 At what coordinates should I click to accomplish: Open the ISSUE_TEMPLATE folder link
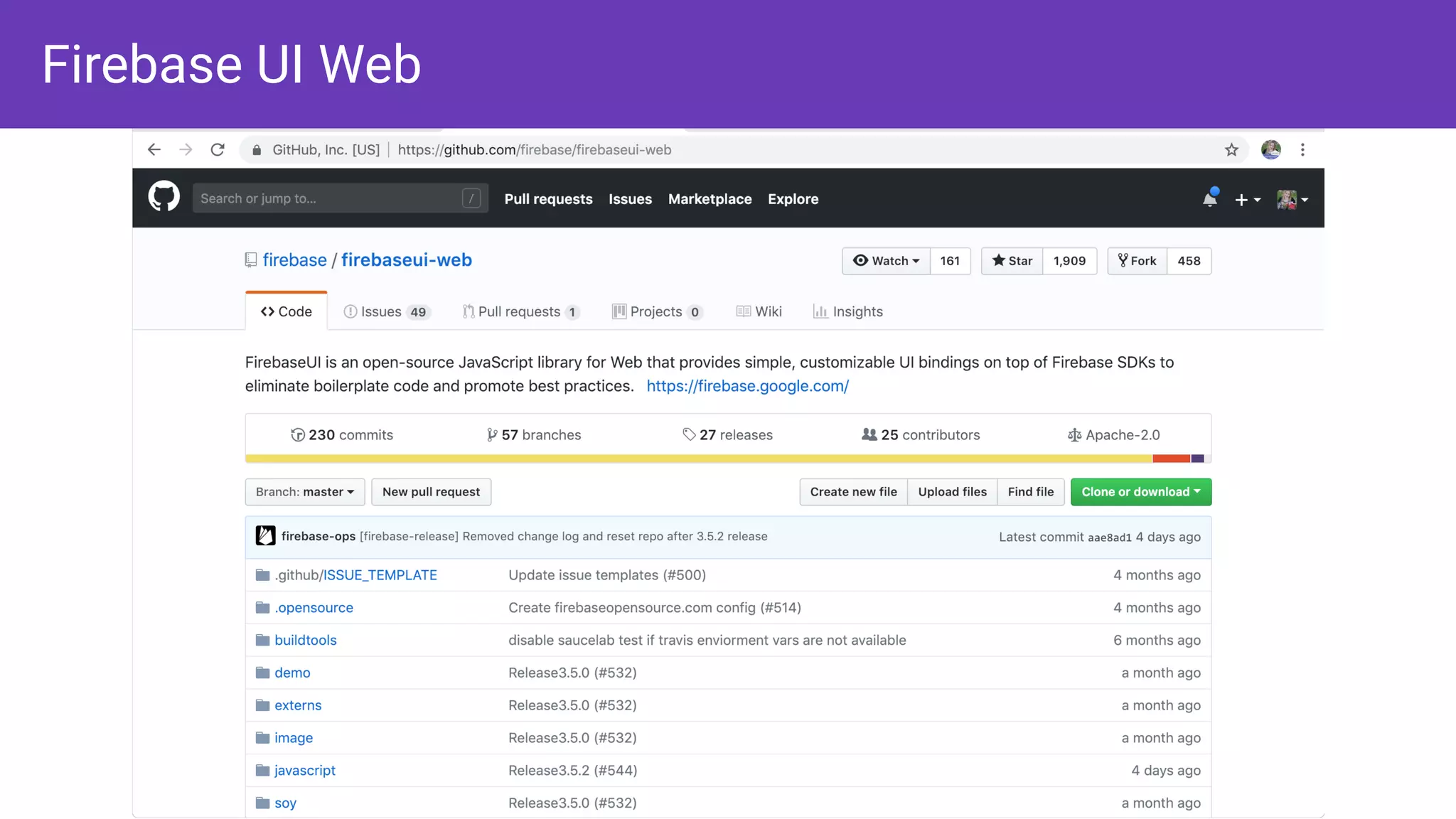pyautogui.click(x=380, y=575)
